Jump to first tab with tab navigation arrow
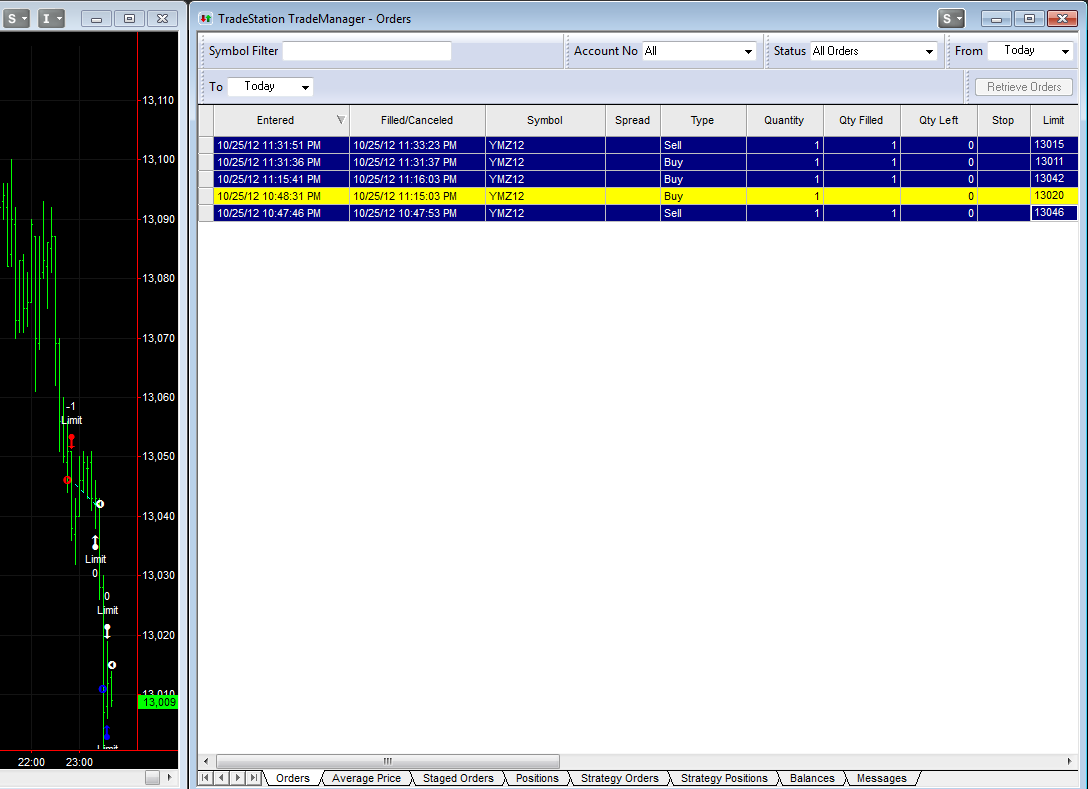 pyautogui.click(x=205, y=778)
